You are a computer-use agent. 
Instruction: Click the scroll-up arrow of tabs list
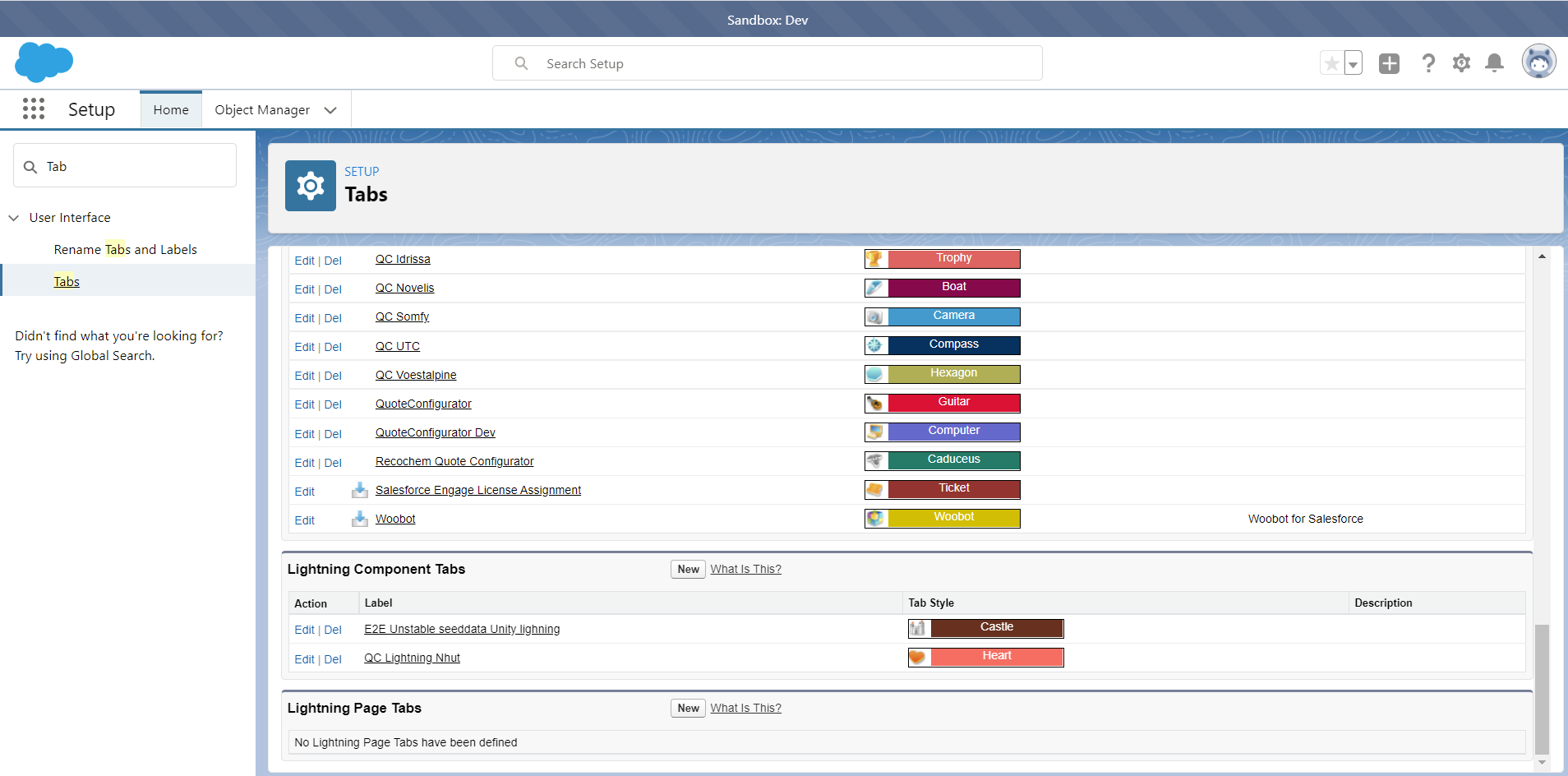tap(1542, 256)
